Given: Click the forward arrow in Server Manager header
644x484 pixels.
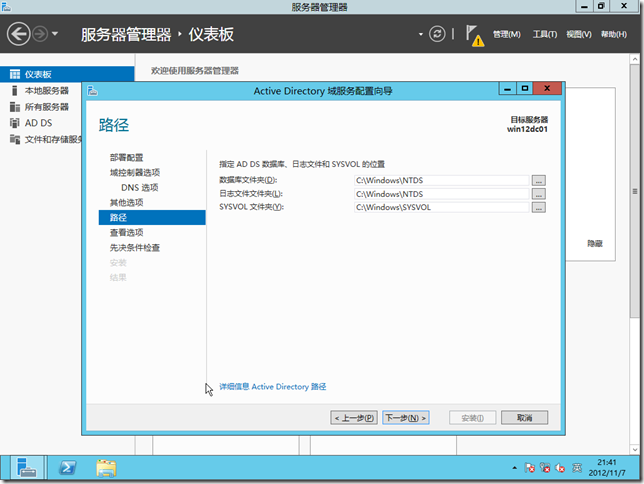Looking at the screenshot, I should click(40, 34).
